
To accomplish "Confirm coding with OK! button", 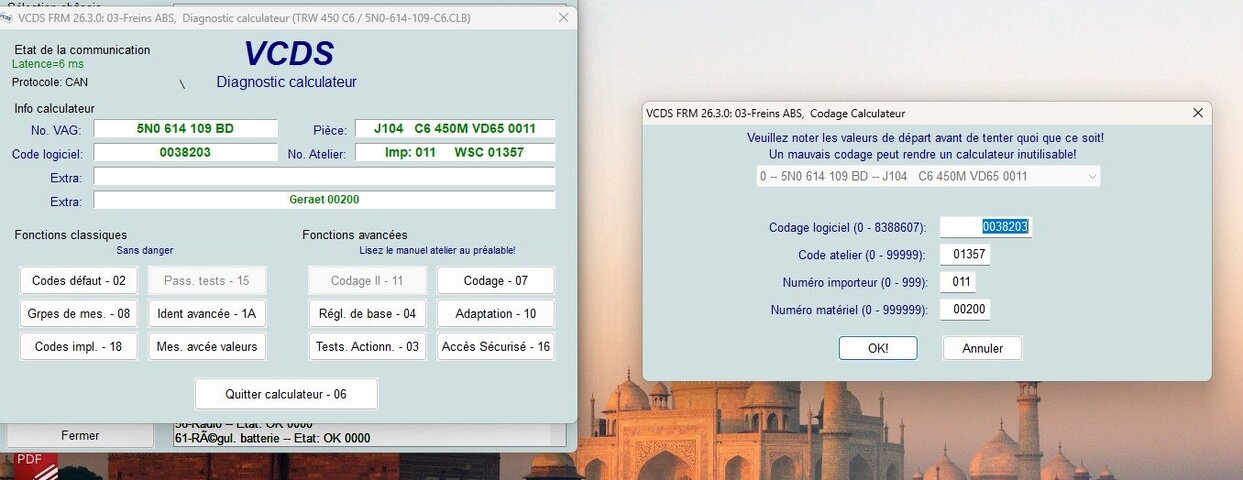I will [878, 348].
